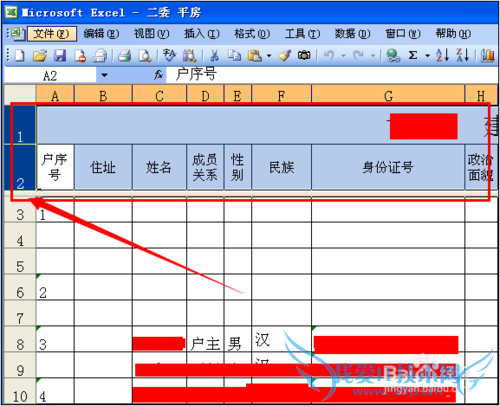This screenshot has height=406, width=500.
Task: Click the Permission document icon
Action: tap(80, 55)
